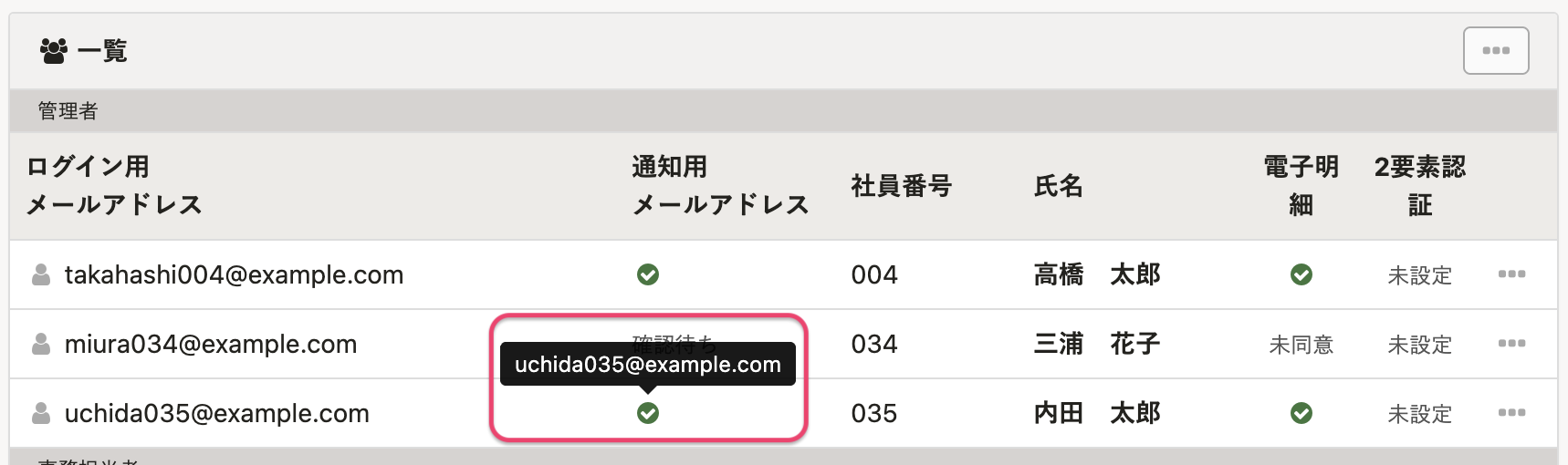The width and height of the screenshot is (1568, 465).
Task: Click the 未同意 status for 三浦 花子
Action: (x=1301, y=345)
